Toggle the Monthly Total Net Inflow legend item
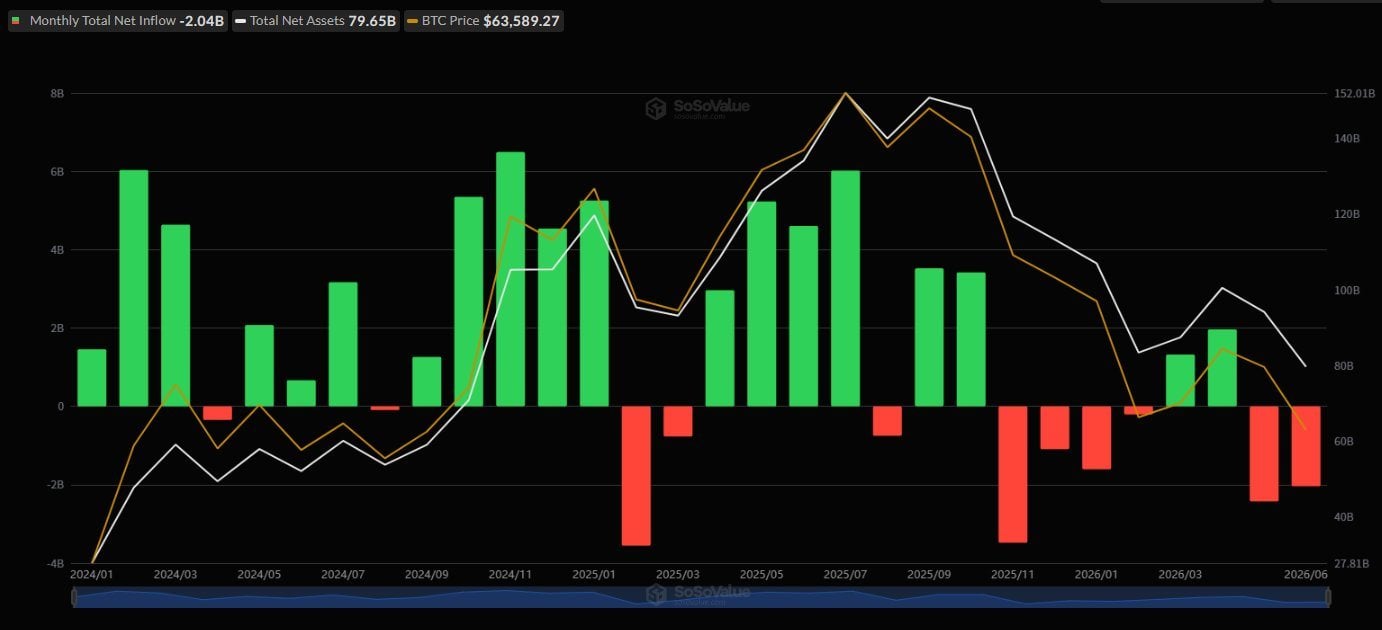The height and width of the screenshot is (630, 1382). point(118,20)
